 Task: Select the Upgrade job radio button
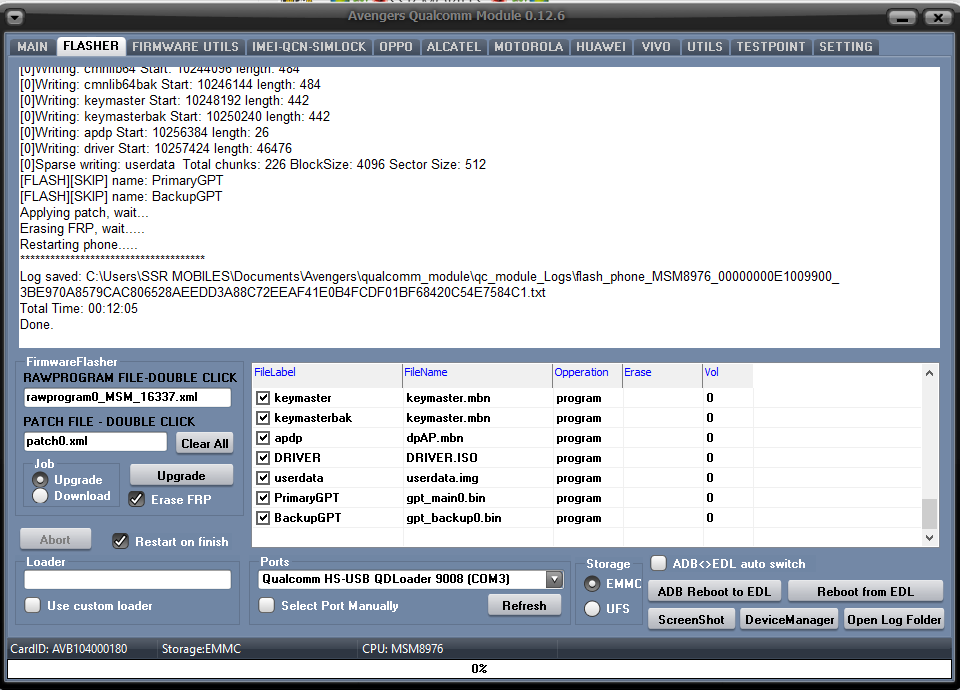pos(40,479)
